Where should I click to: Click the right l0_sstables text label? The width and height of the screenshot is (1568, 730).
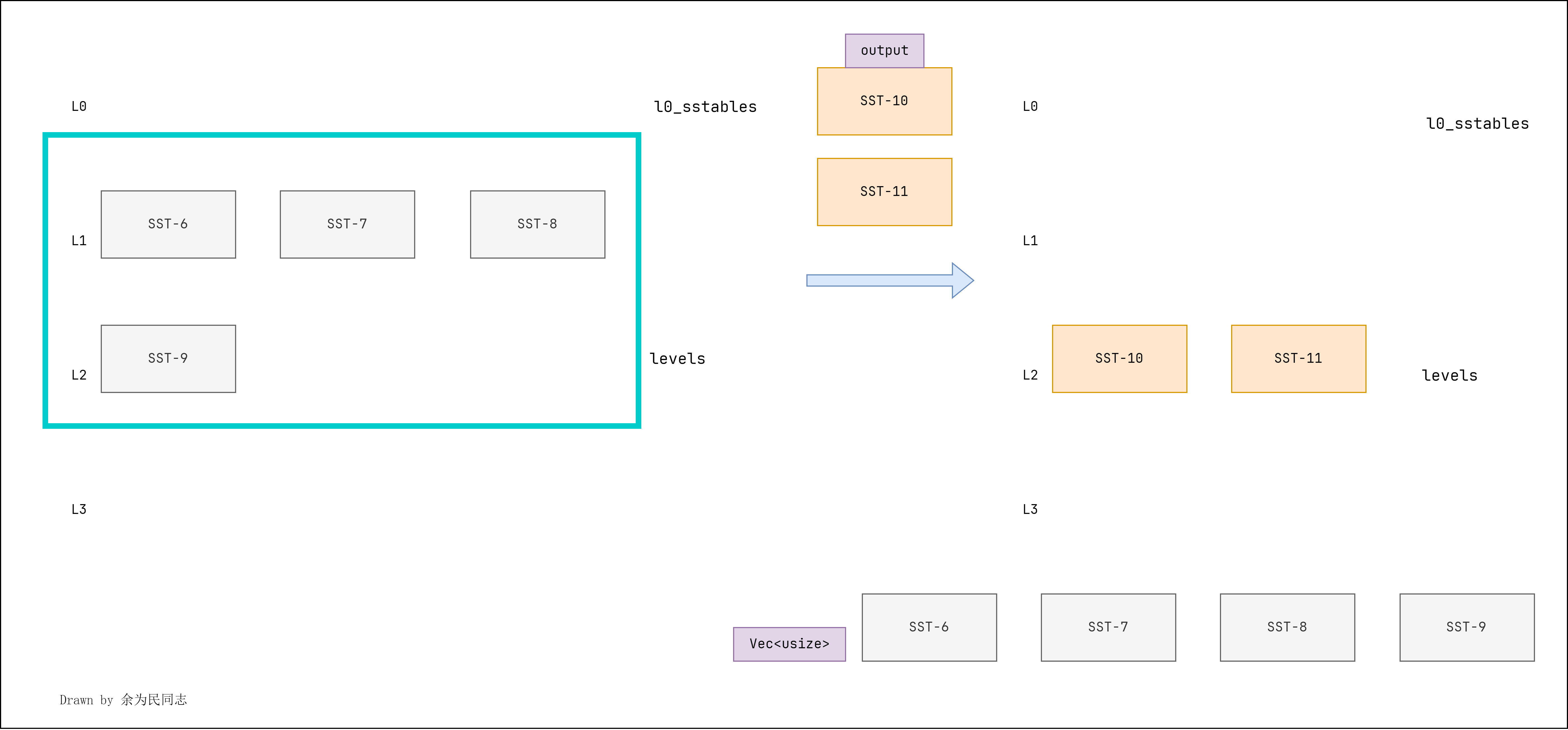coord(1477,124)
